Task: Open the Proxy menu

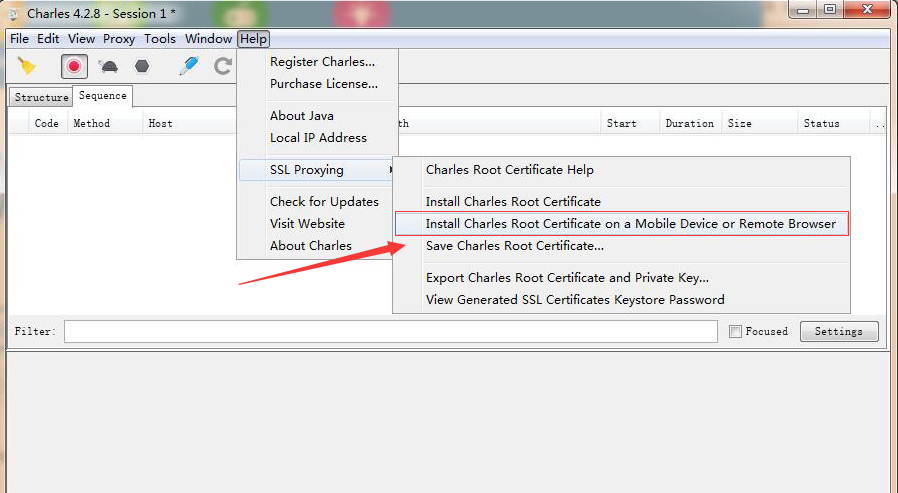Action: click(x=119, y=39)
